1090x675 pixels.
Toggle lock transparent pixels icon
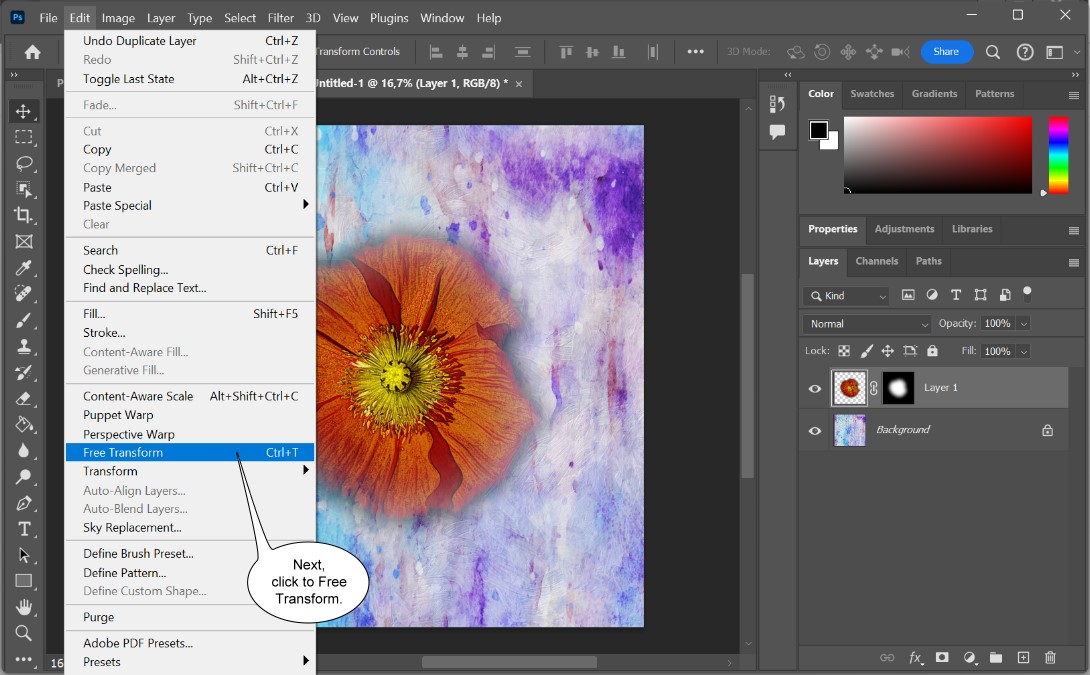pyautogui.click(x=844, y=351)
